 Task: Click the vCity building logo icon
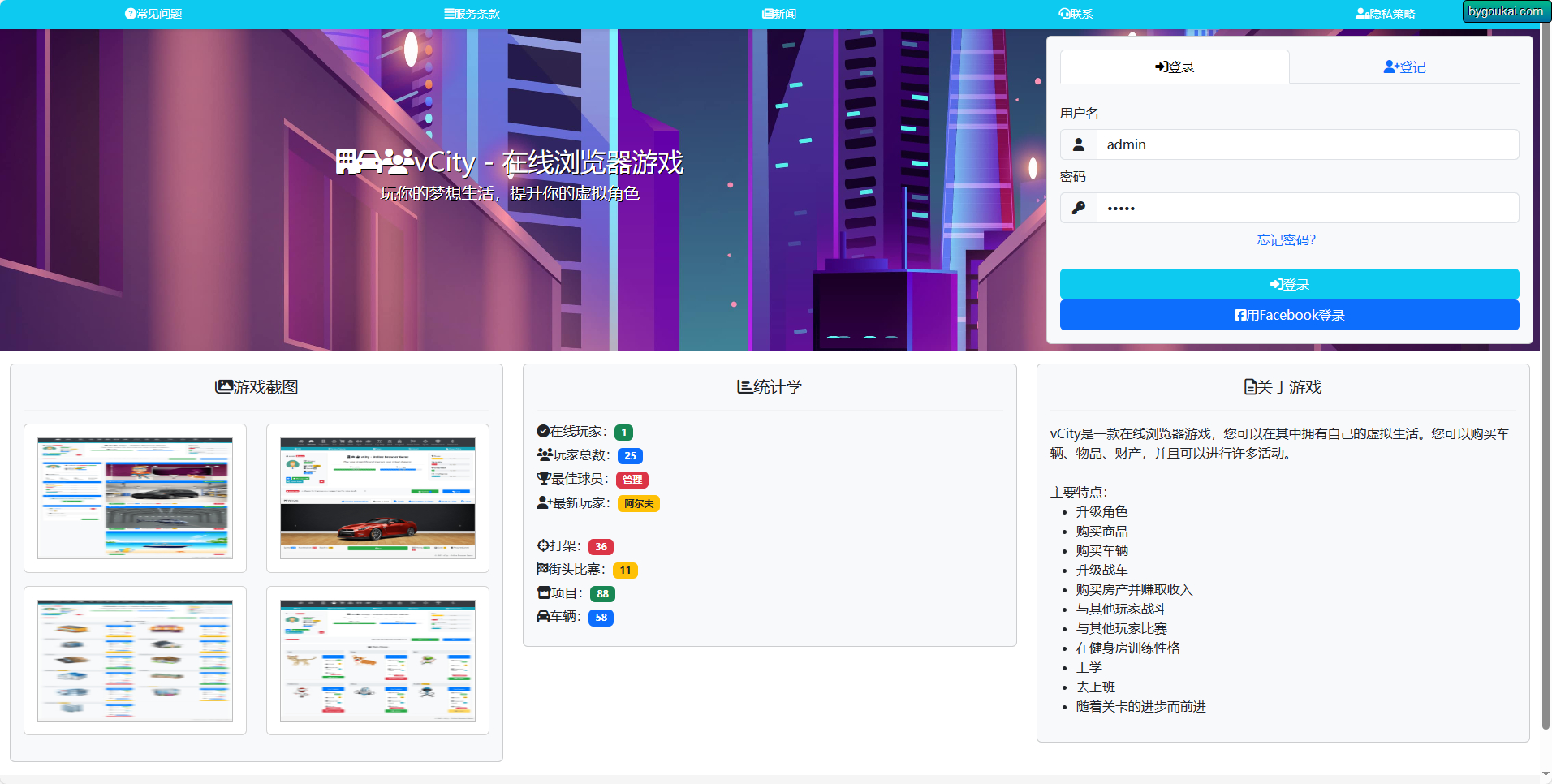347,162
